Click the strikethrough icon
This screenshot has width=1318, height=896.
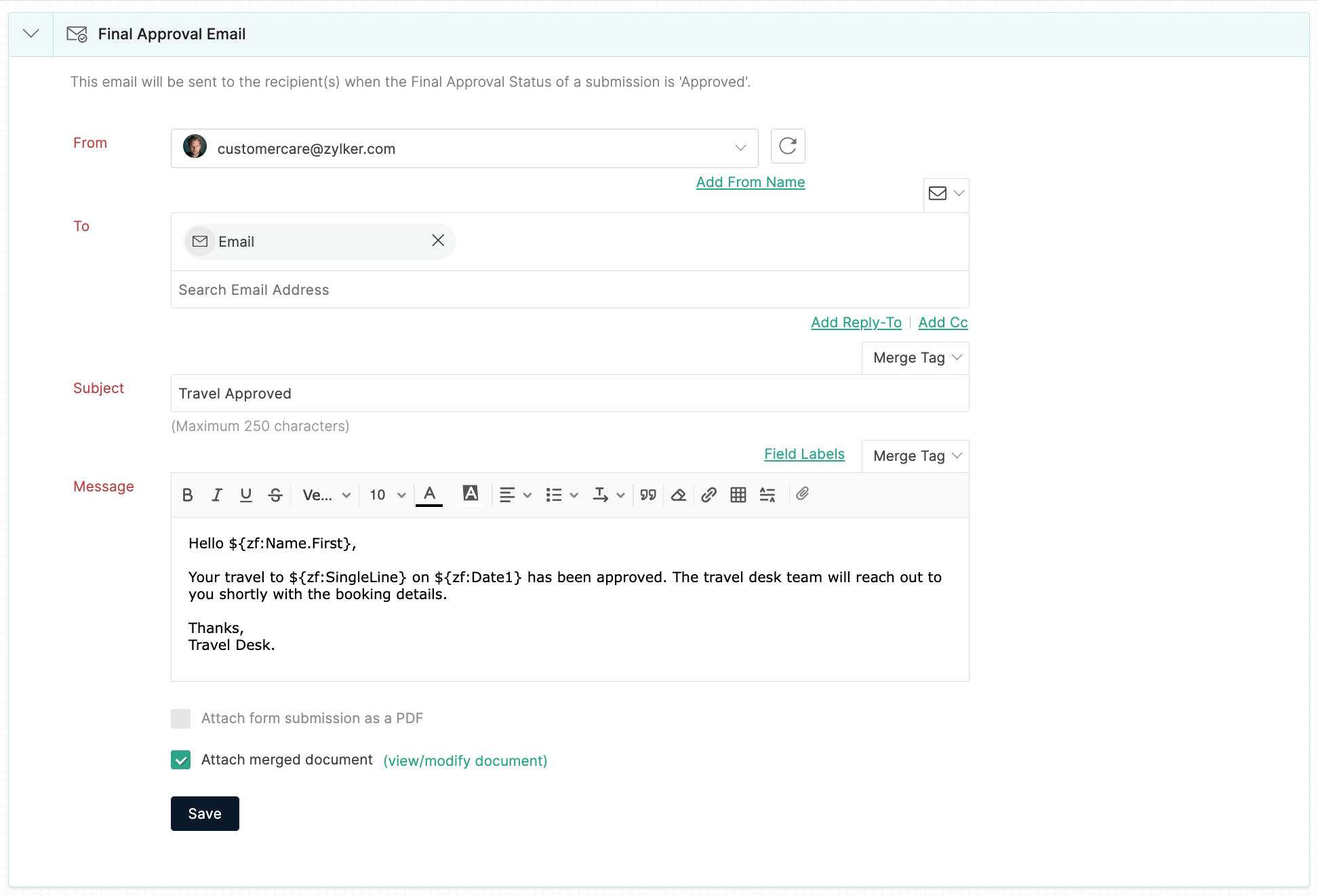(275, 495)
